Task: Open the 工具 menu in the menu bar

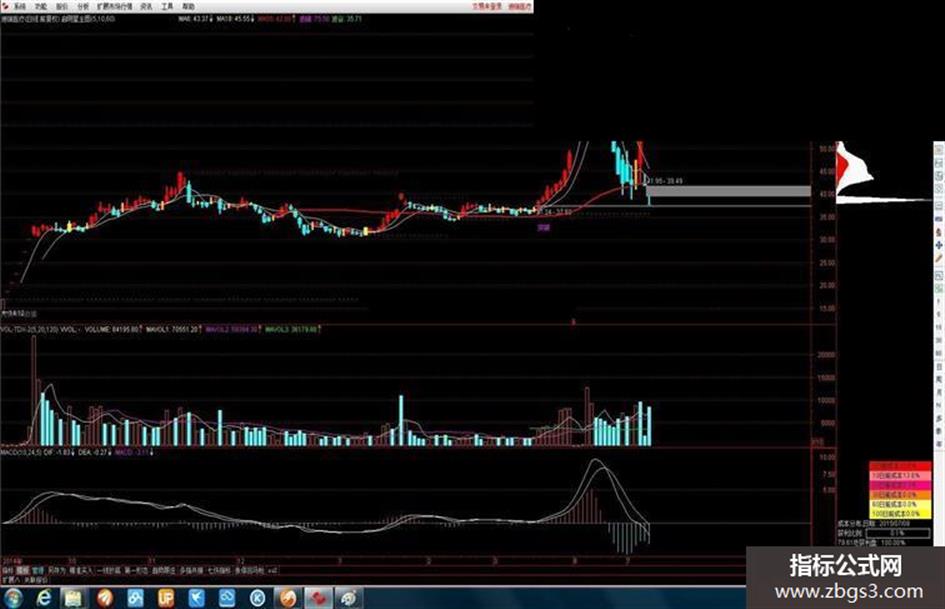Action: 168,7
